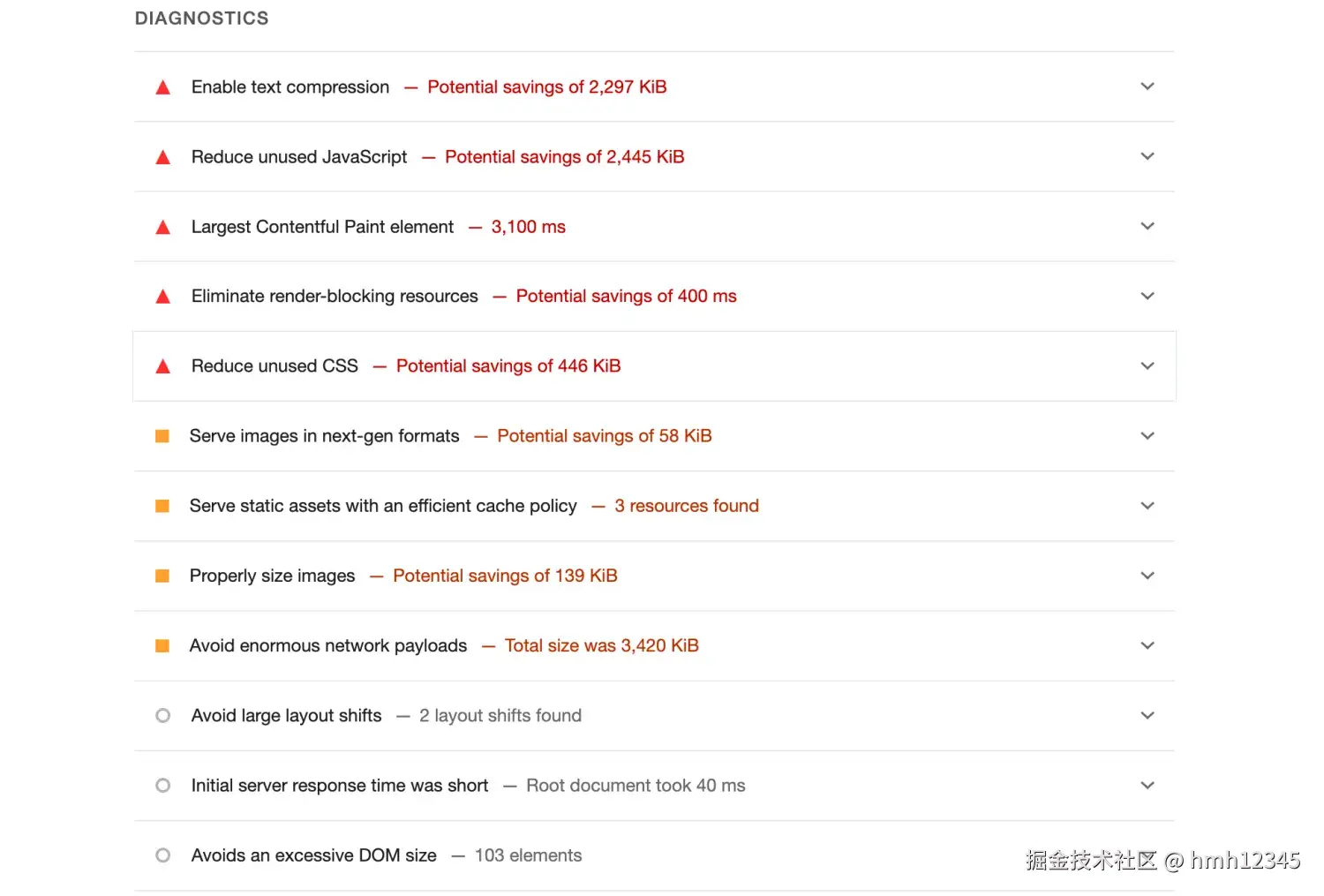This screenshot has height=896, width=1324.
Task: Click orange square next to Serve images in next-gen formats
Action: (162, 436)
